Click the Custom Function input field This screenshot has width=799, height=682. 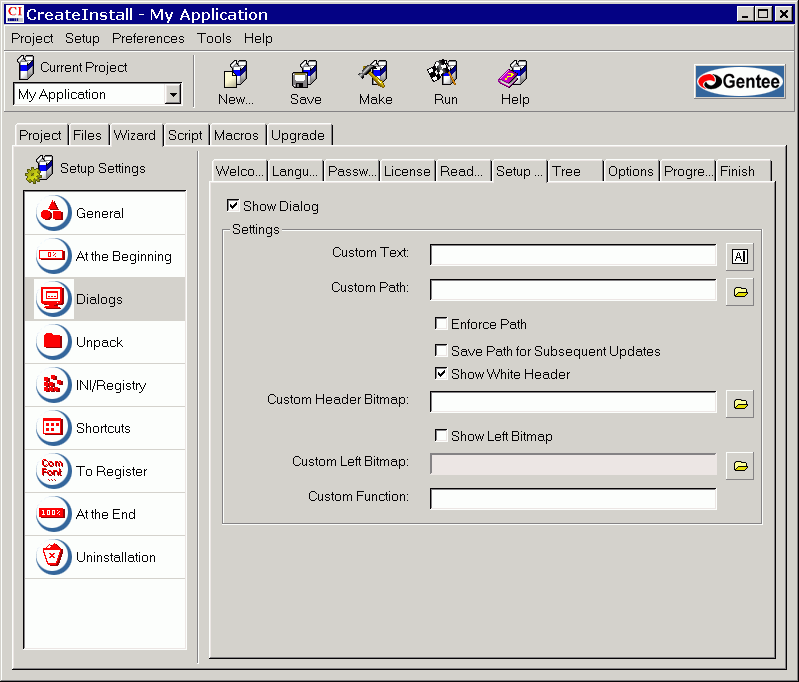[x=573, y=498]
